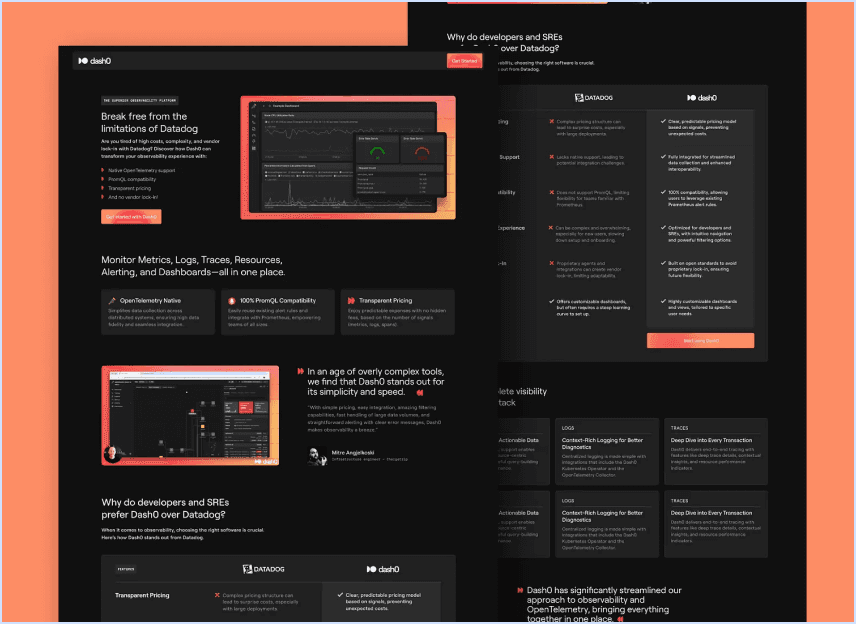The height and width of the screenshot is (624, 856).
Task: Click Mitre Angjelkoski's avatar photo
Action: (x=316, y=456)
